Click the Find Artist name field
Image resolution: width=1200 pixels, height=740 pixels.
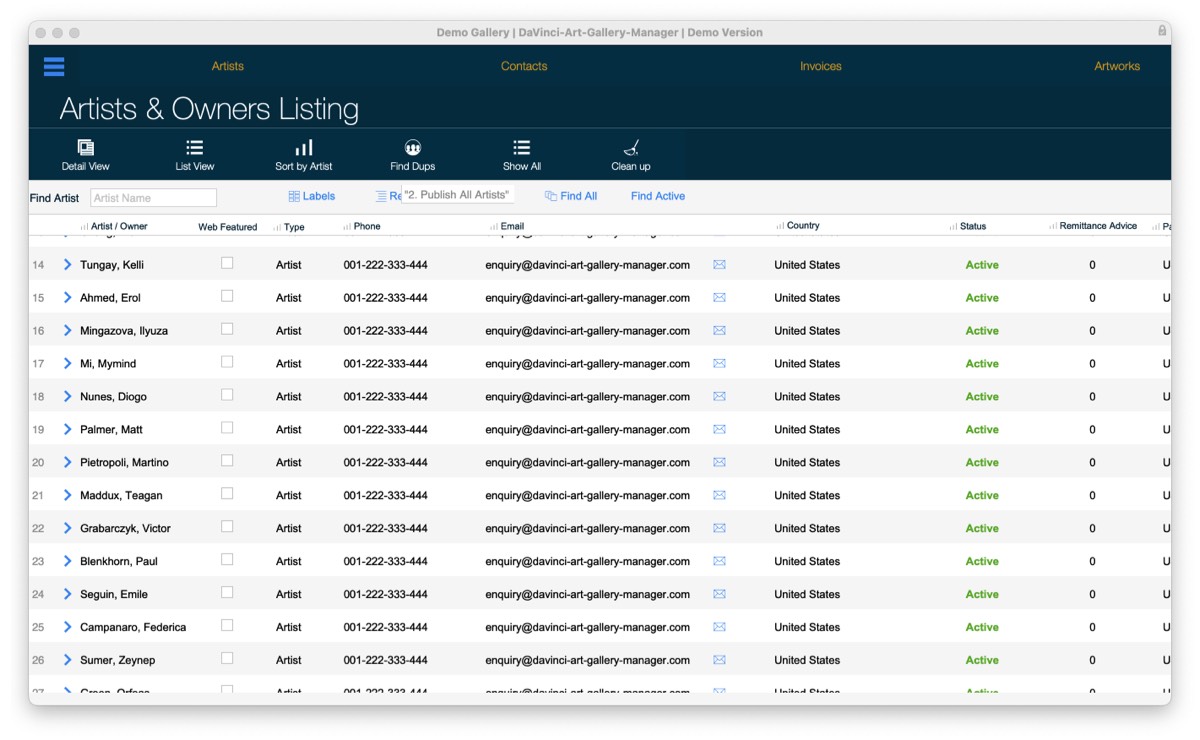[x=153, y=198]
